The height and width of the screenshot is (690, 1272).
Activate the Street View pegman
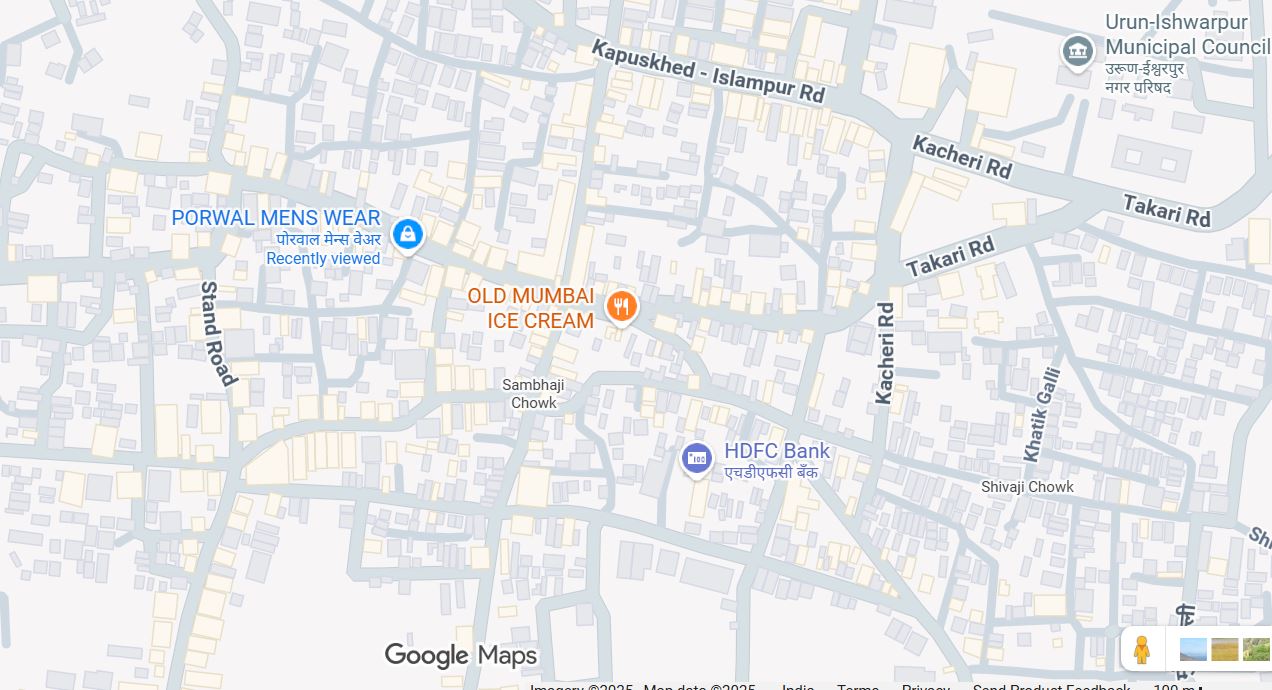click(x=1142, y=650)
